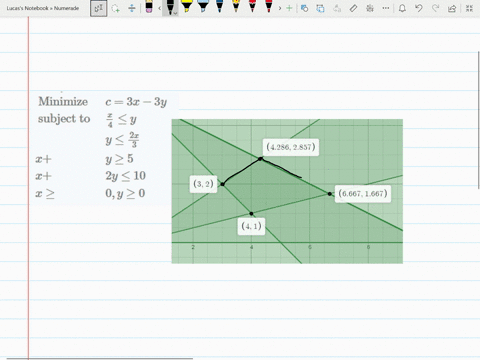
Task: Select the object or type text tool
Action: click(99, 8)
